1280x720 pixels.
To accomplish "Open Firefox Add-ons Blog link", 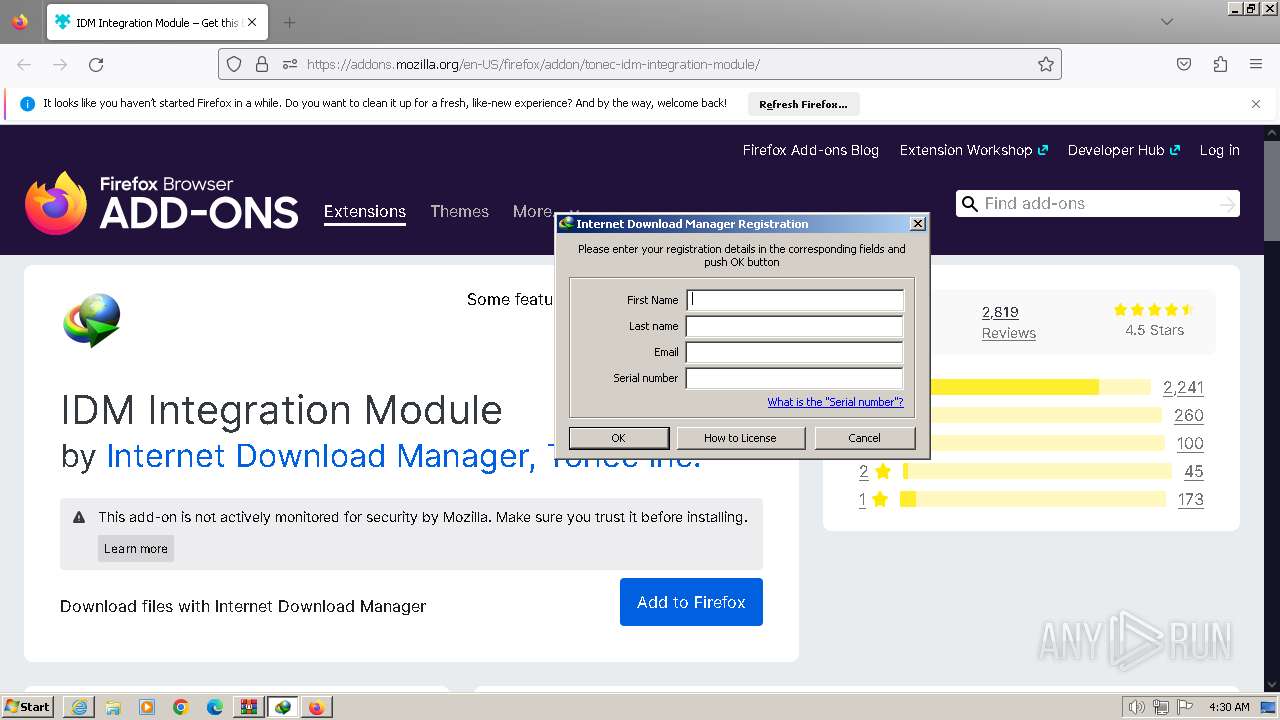I will coord(811,150).
